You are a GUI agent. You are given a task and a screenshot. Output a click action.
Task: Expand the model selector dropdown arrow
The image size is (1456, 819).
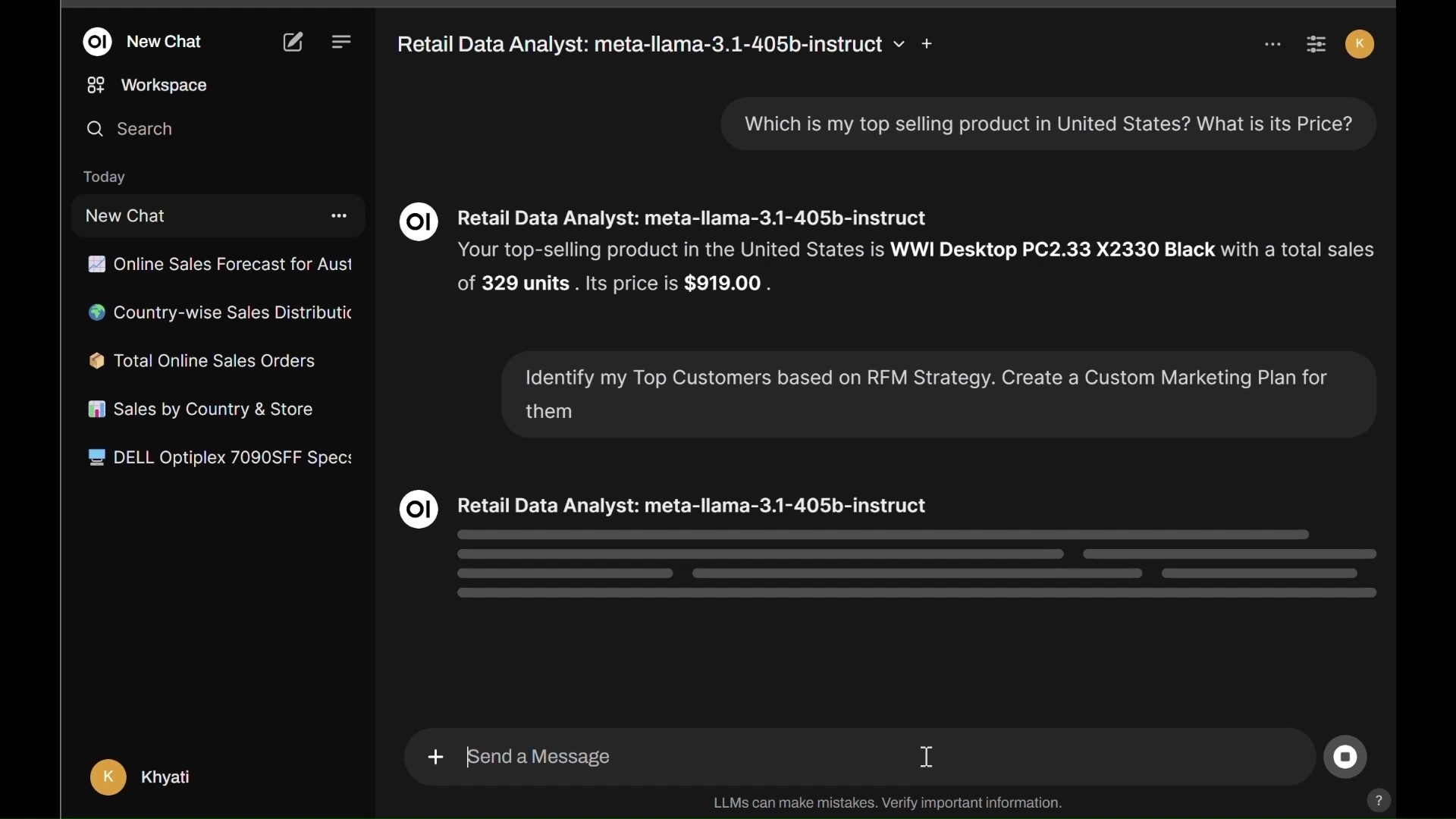click(900, 45)
